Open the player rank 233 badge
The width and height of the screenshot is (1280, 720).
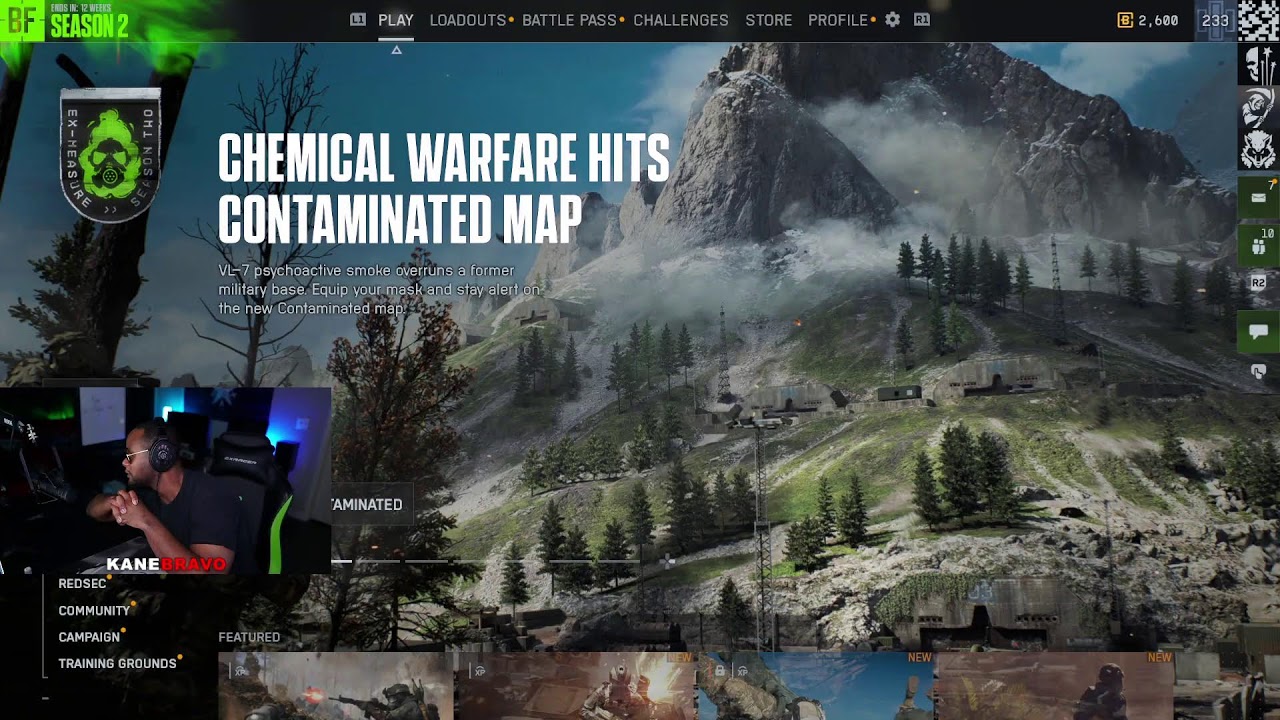click(1215, 20)
